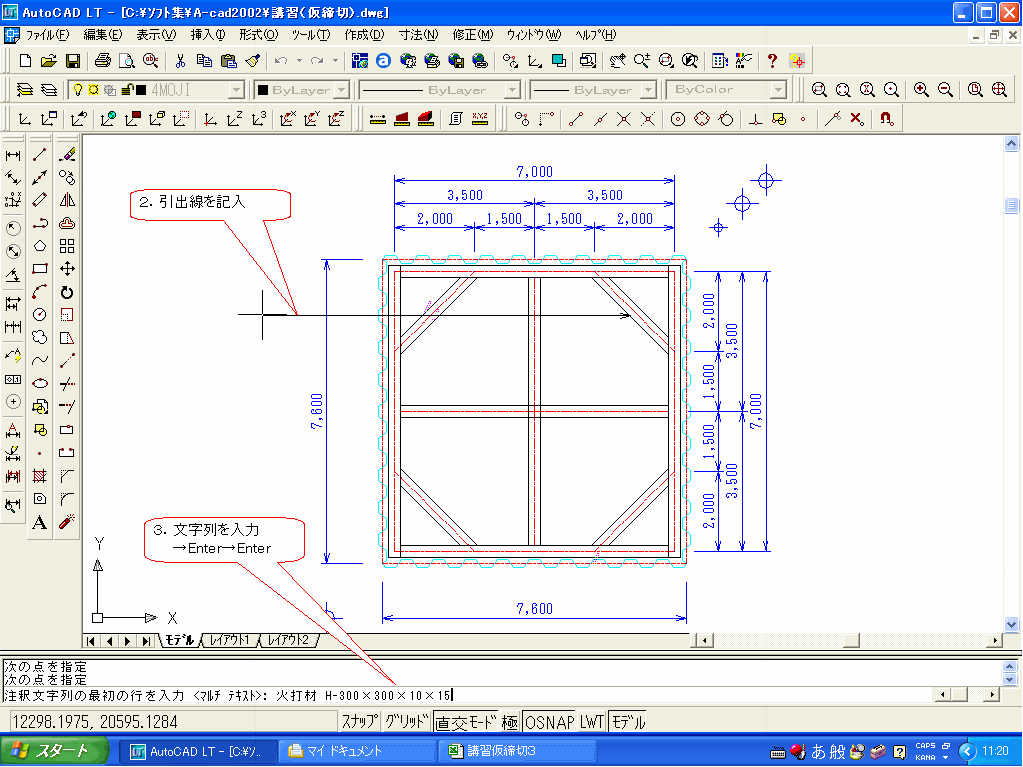Open the 寸法(N) menu
Viewport: 1023px width, 767px height.
click(418, 35)
